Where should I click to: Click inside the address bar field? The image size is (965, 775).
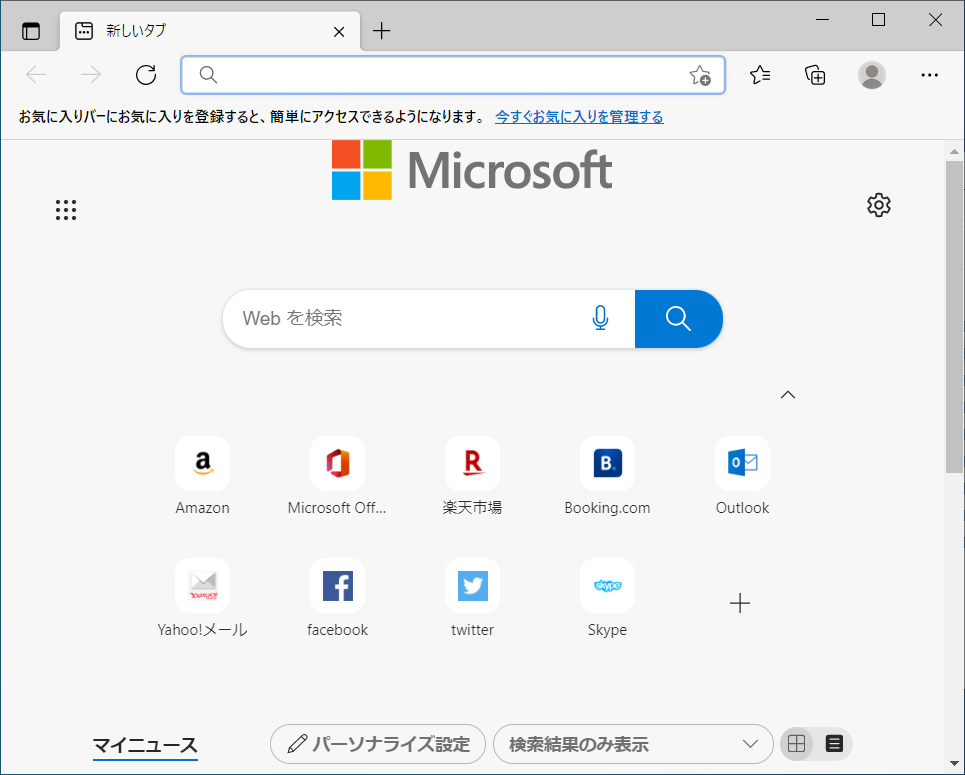pyautogui.click(x=453, y=75)
